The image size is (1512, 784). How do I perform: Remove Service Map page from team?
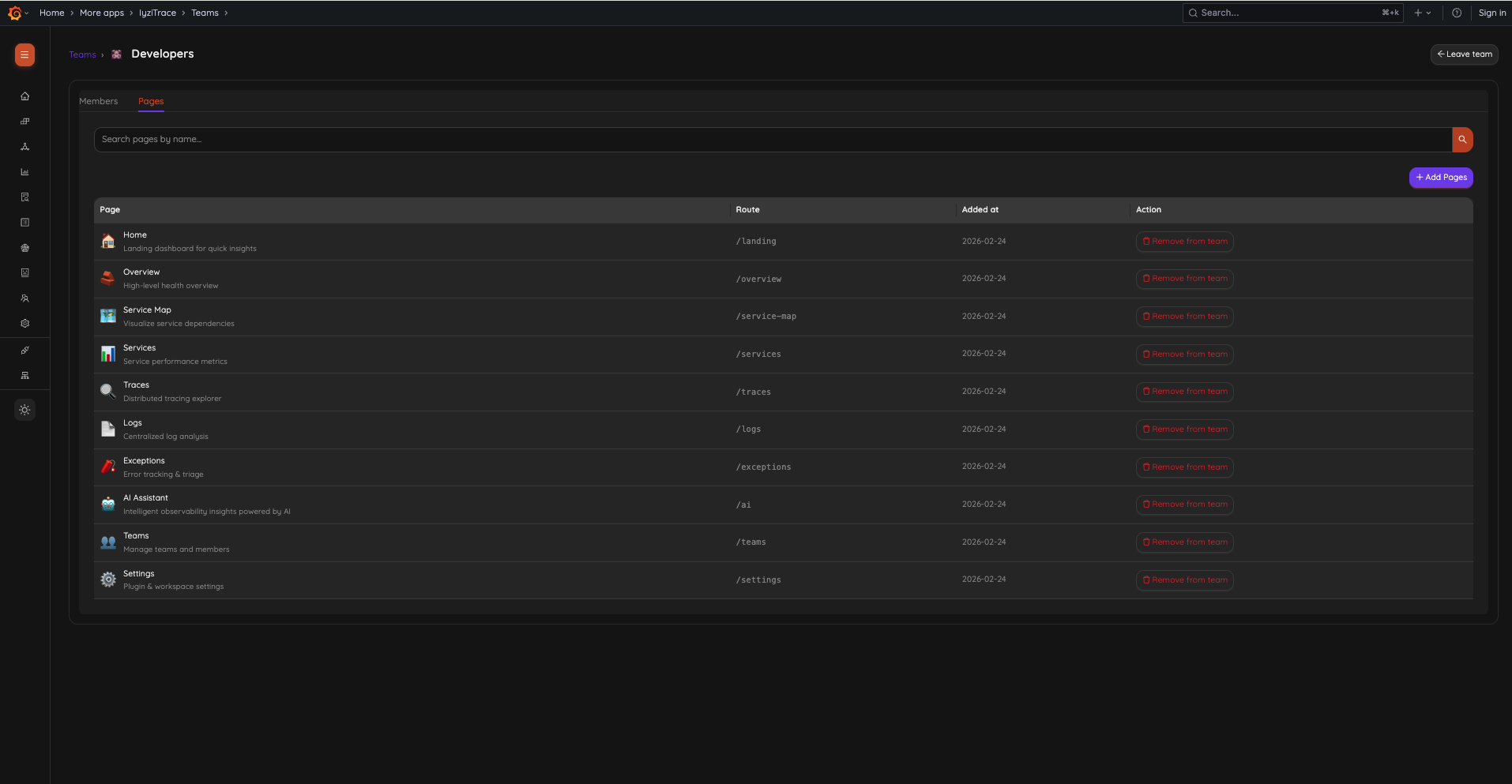(1184, 317)
